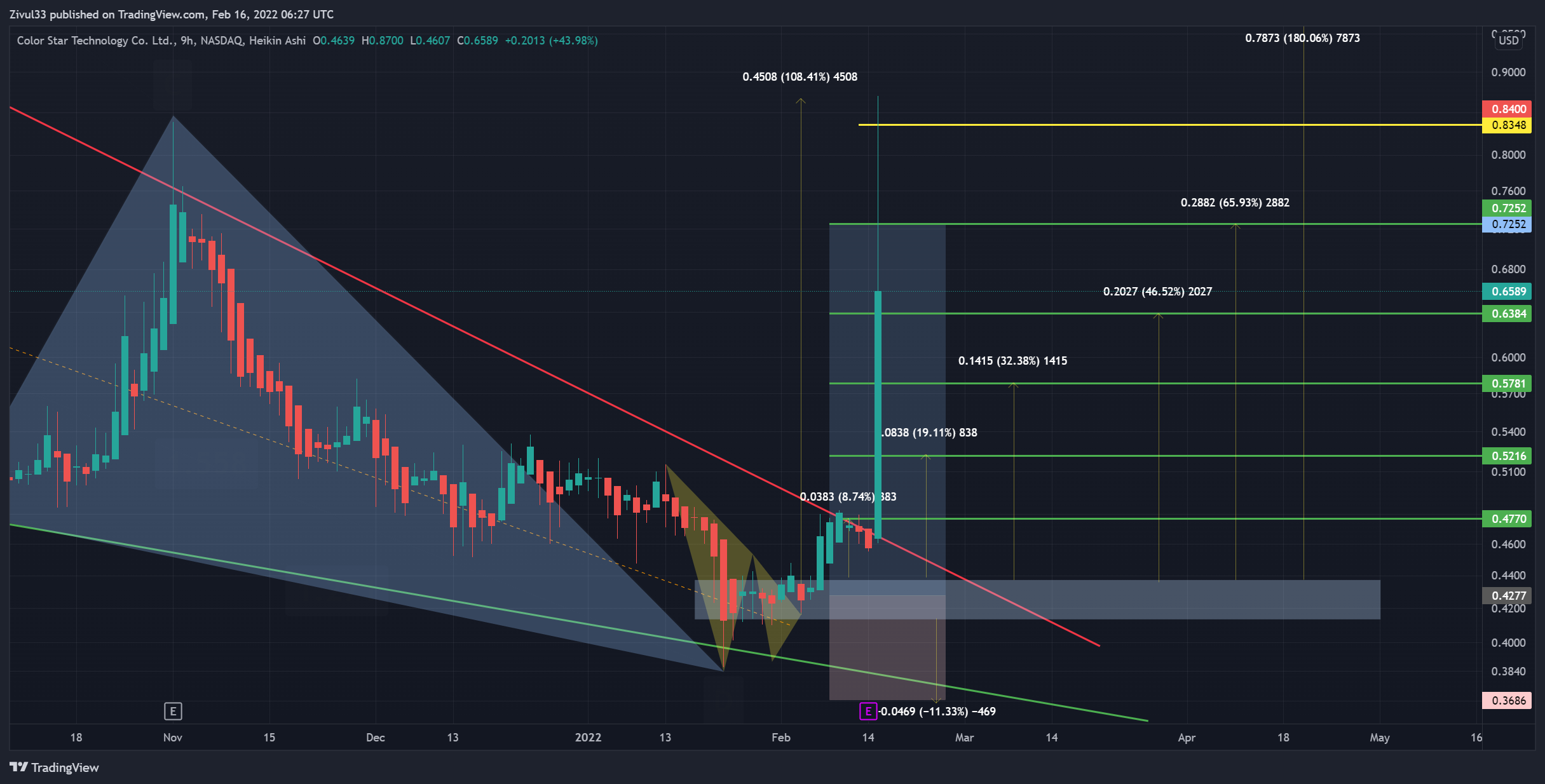Click the 0.2027 (46.52%) measurement label
This screenshot has height=784, width=1545.
[1157, 292]
